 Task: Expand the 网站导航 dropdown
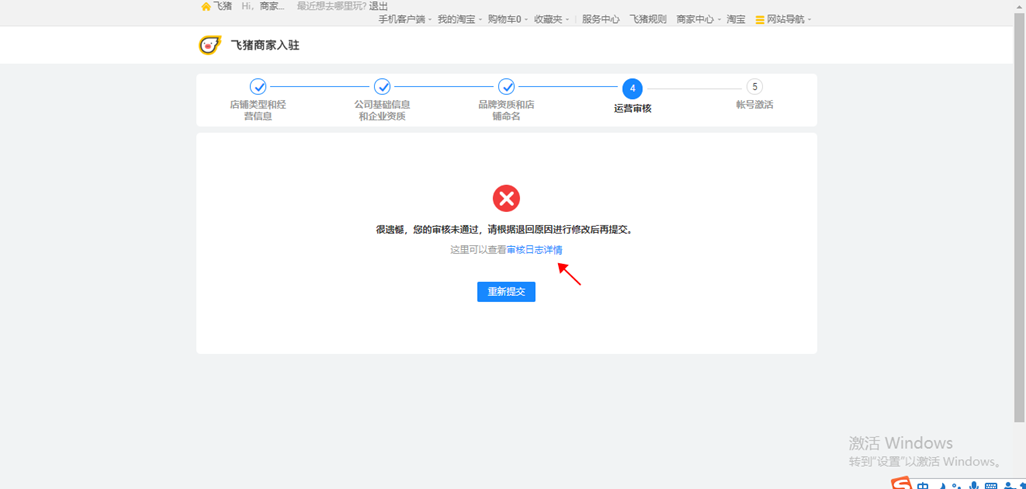tap(788, 20)
